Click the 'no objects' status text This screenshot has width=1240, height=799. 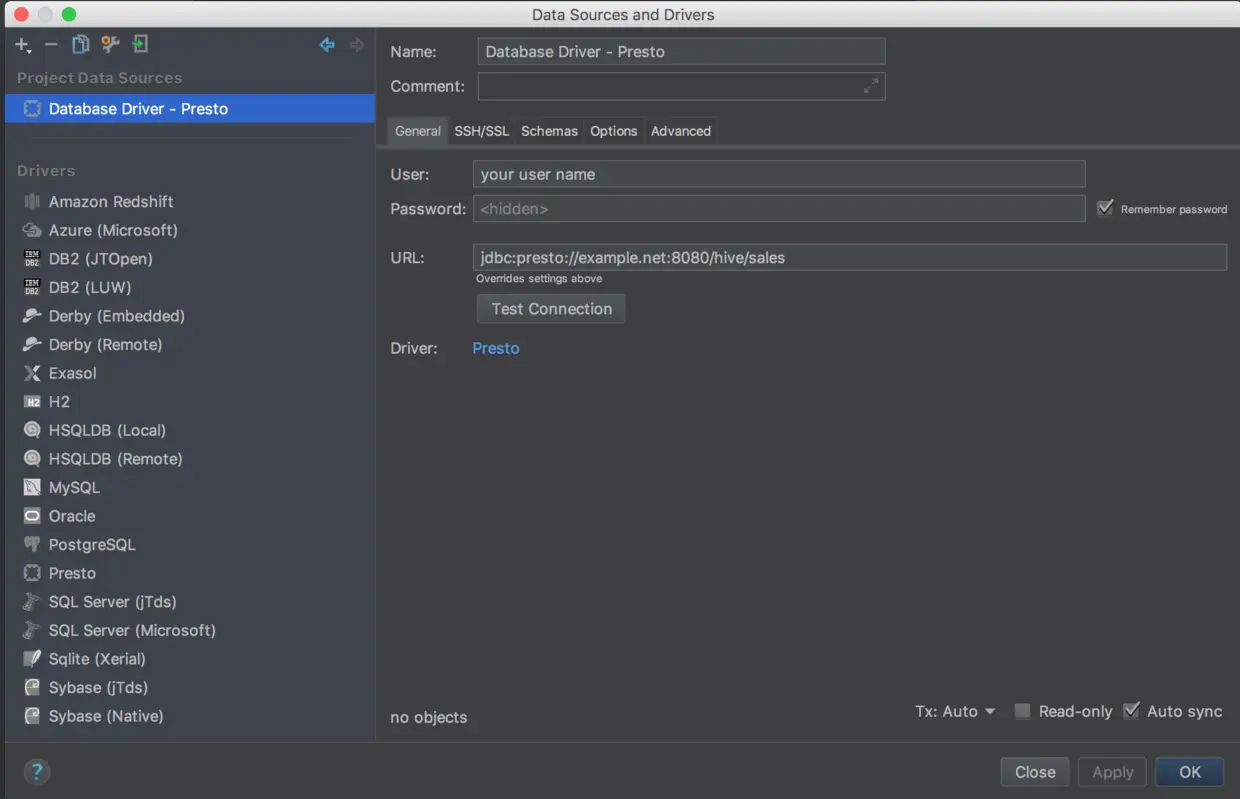tap(428, 717)
